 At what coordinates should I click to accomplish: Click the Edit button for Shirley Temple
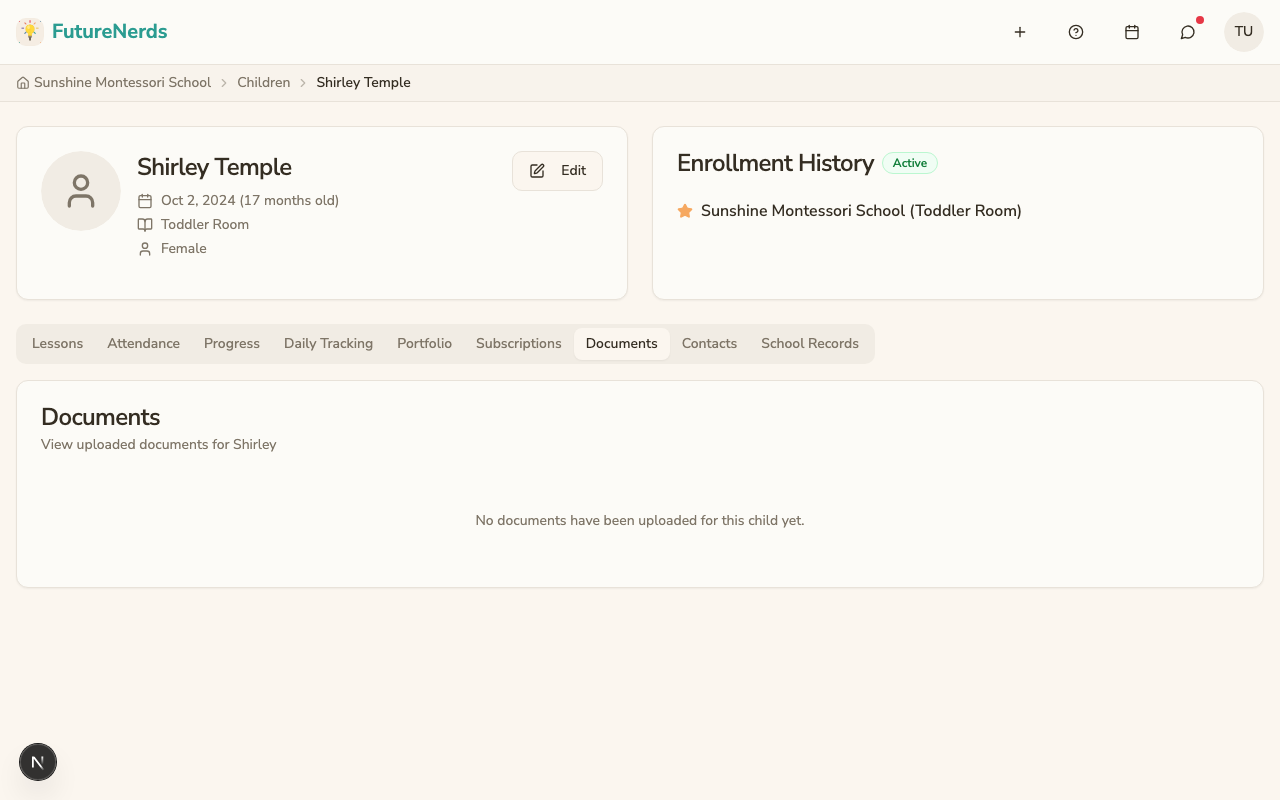coord(557,170)
